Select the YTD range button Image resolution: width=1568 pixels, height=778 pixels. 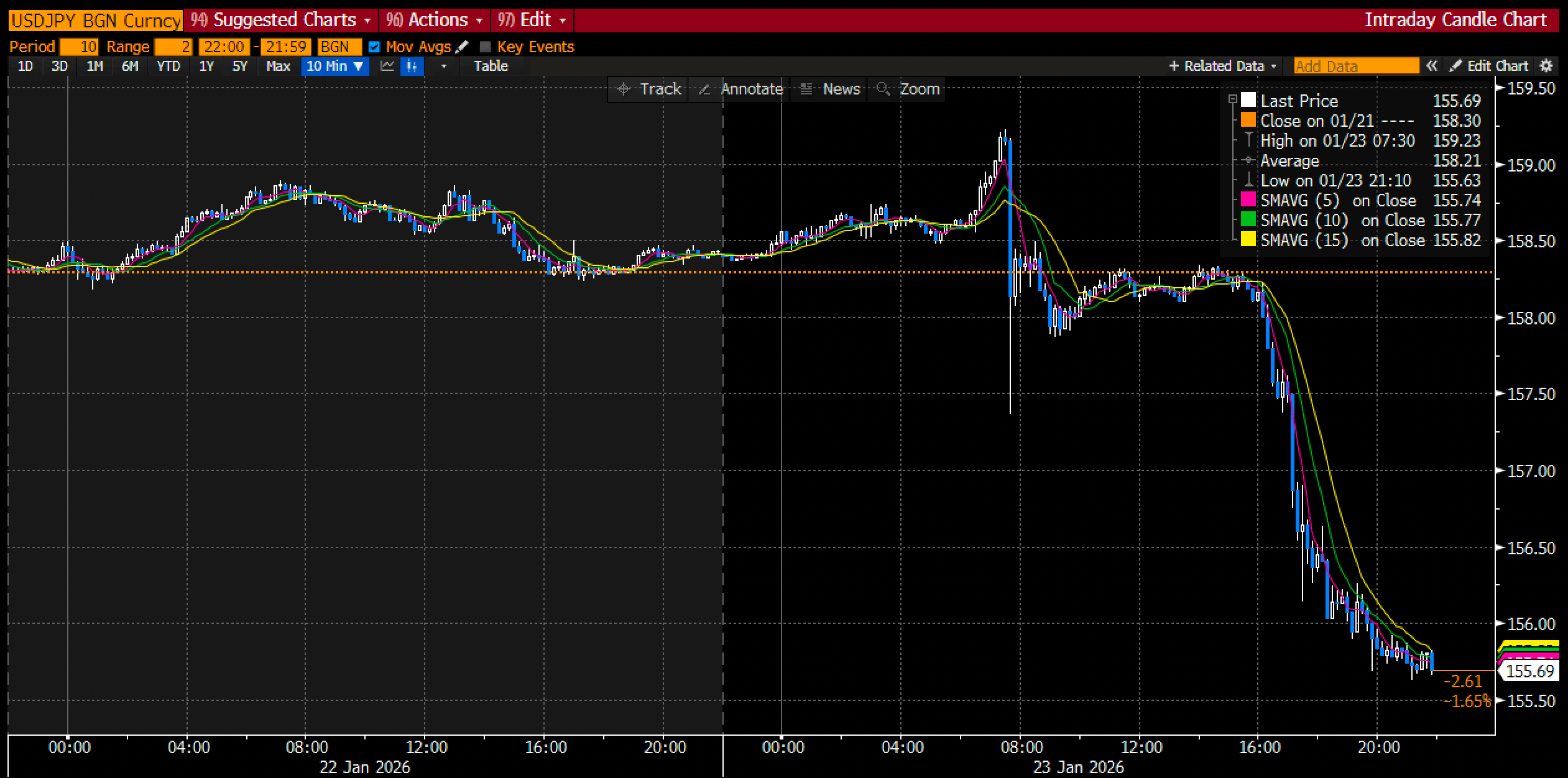tap(168, 66)
